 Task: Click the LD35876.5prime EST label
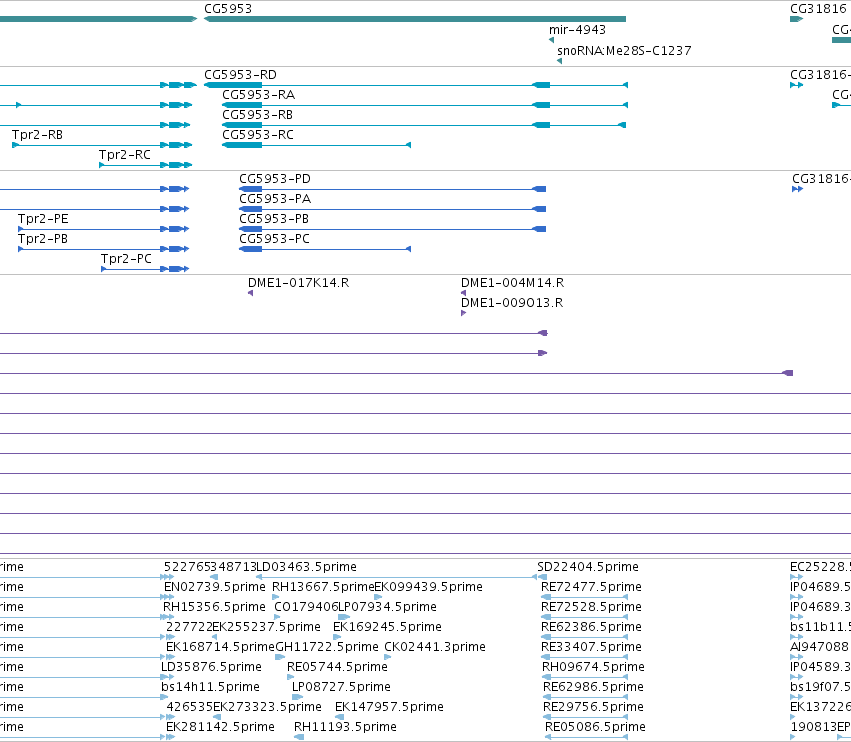click(x=211, y=667)
